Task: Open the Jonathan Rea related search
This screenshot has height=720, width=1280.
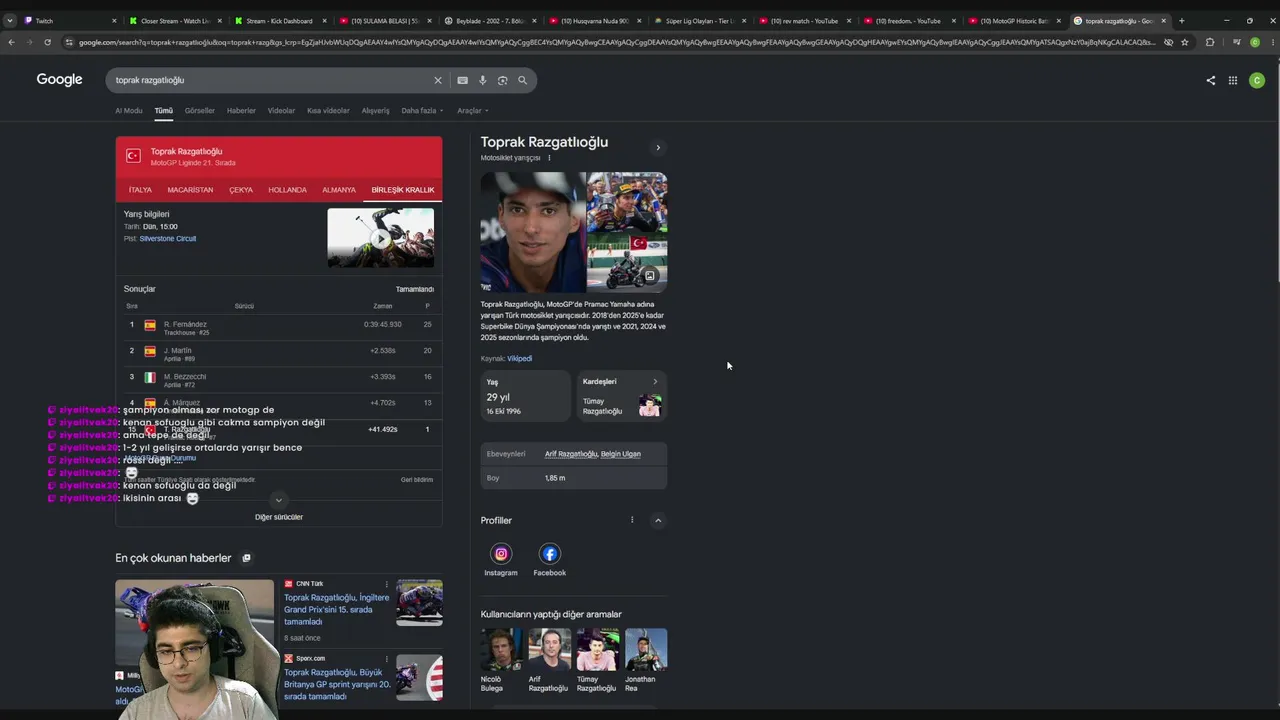Action: (x=646, y=660)
